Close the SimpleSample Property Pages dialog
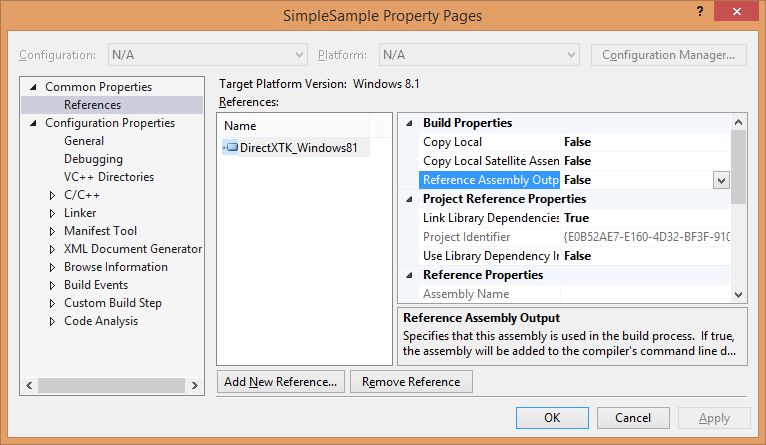 tap(736, 11)
